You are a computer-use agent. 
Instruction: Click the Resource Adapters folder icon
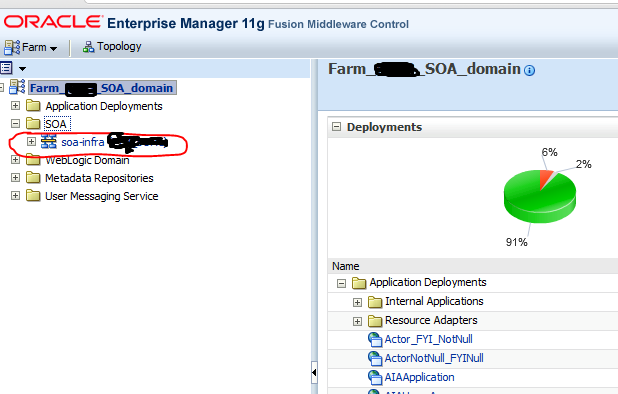tap(375, 321)
